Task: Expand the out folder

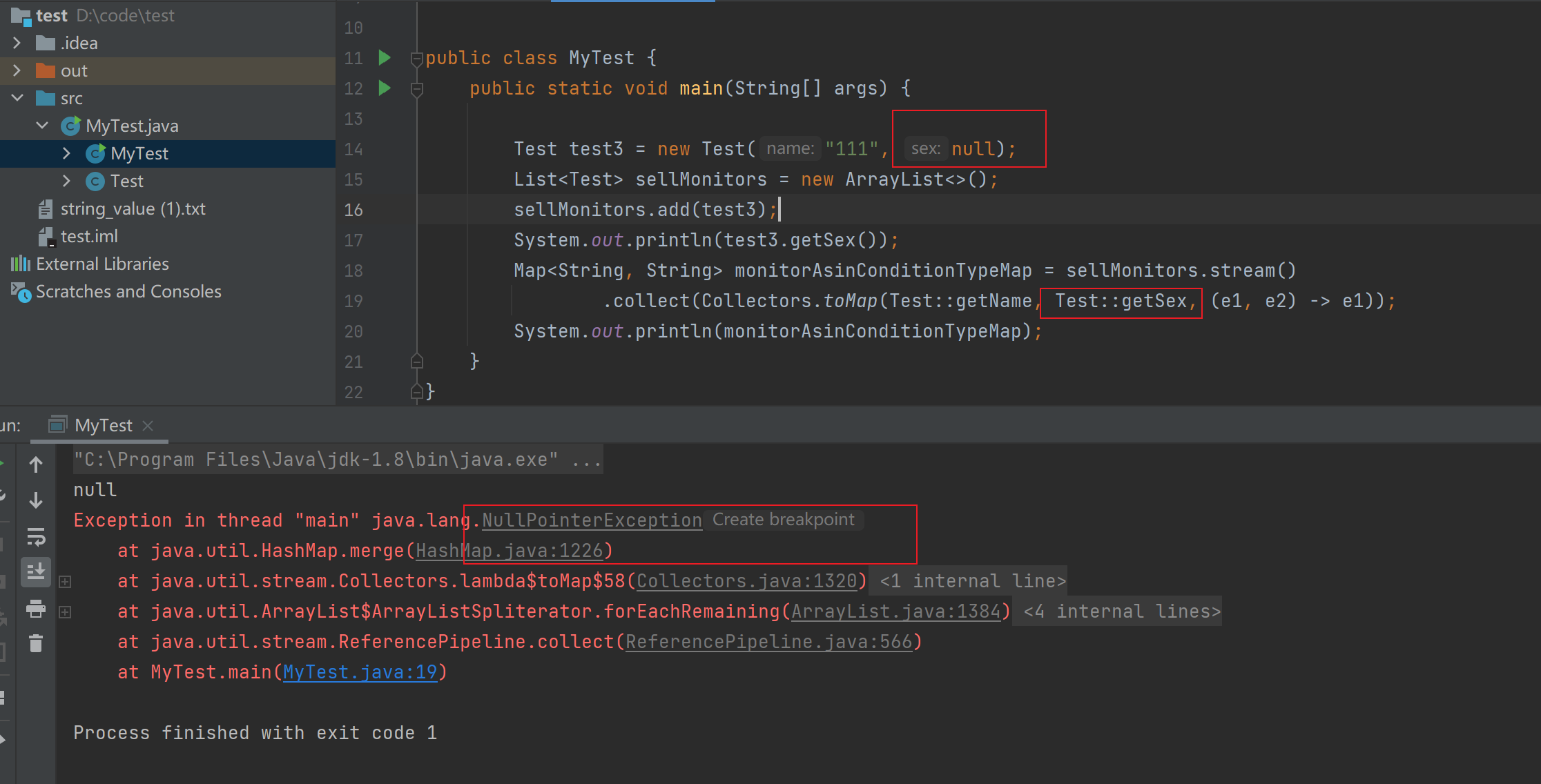Action: point(17,71)
